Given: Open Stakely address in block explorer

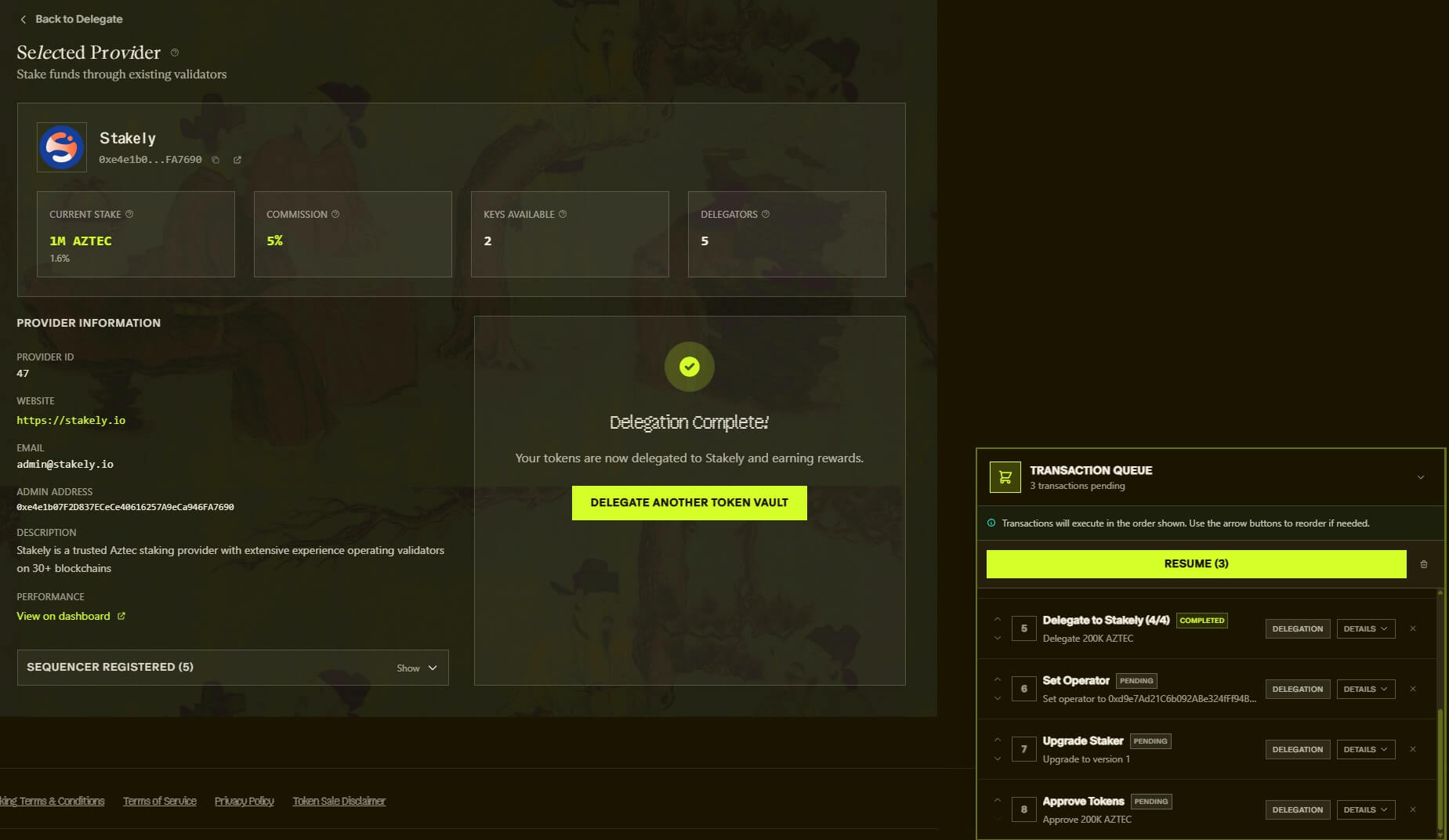Looking at the screenshot, I should click(237, 160).
